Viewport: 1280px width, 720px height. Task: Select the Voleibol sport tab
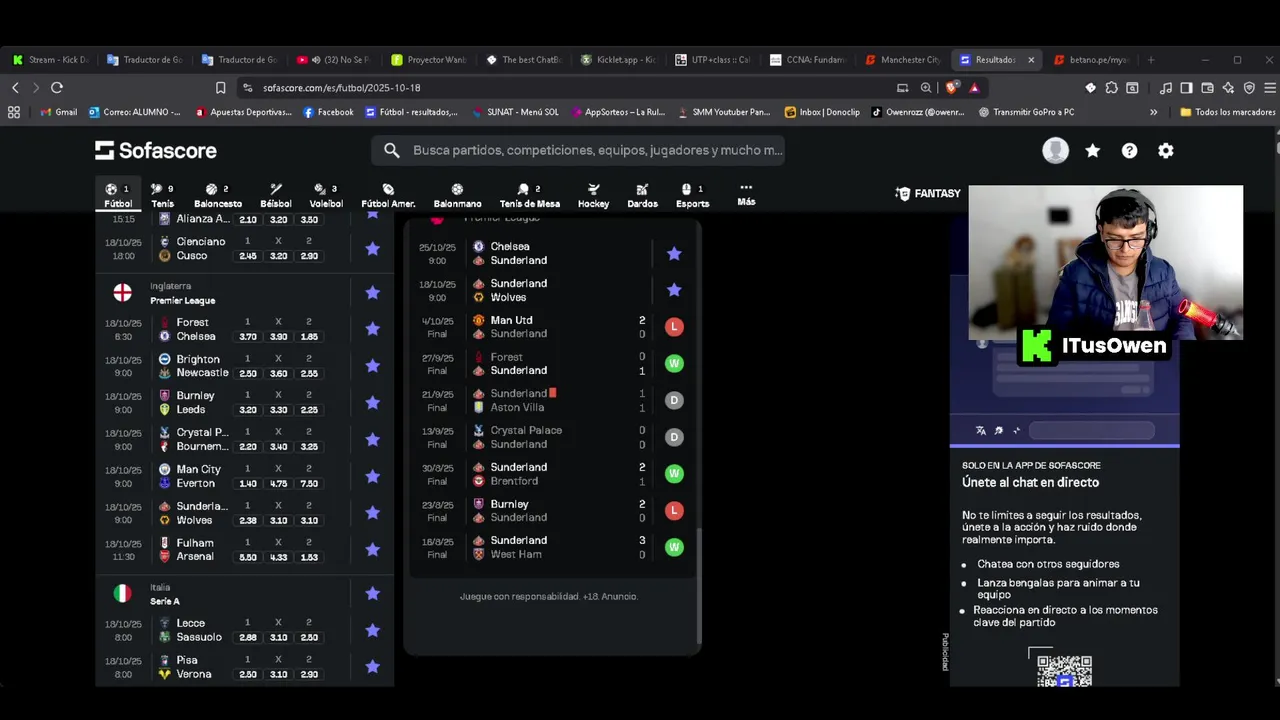326,195
